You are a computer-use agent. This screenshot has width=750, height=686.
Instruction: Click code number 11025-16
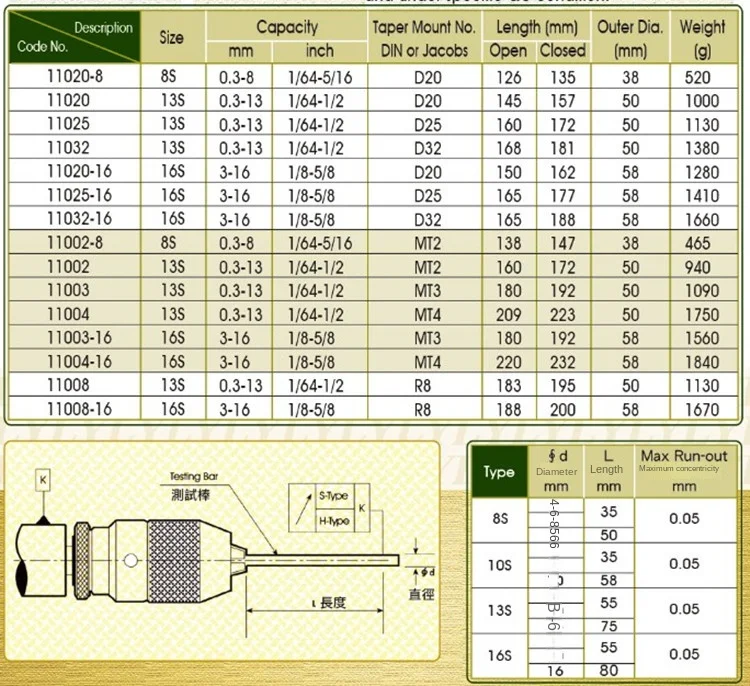pyautogui.click(x=79, y=195)
